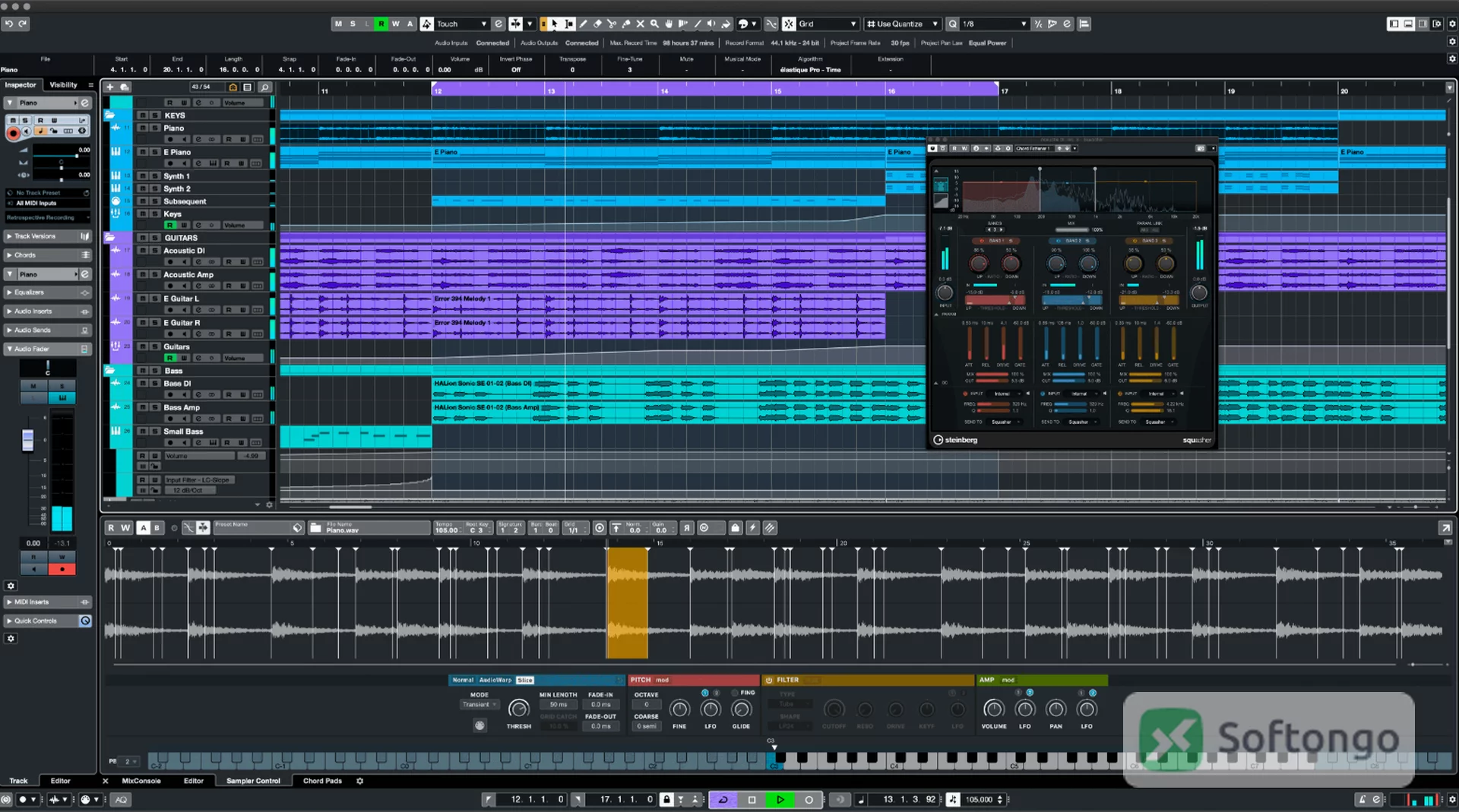
Task: Open the lower zone setup gear icon
Action: pos(360,781)
